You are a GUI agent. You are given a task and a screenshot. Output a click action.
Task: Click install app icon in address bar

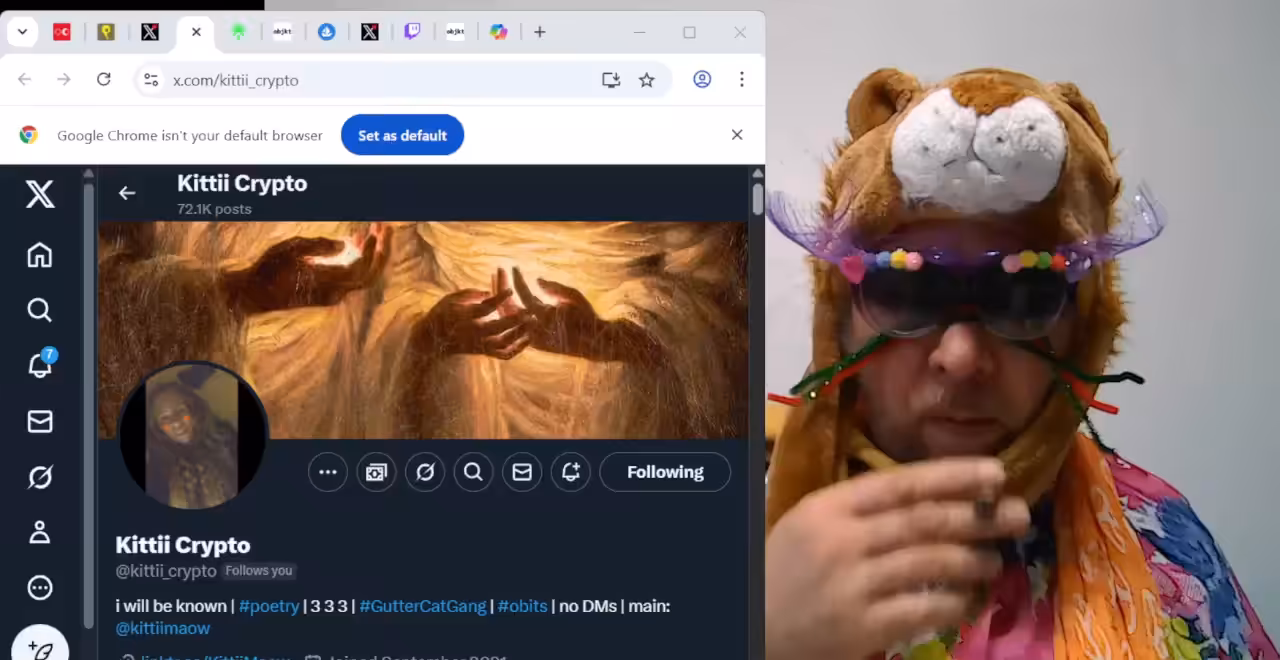coord(611,80)
